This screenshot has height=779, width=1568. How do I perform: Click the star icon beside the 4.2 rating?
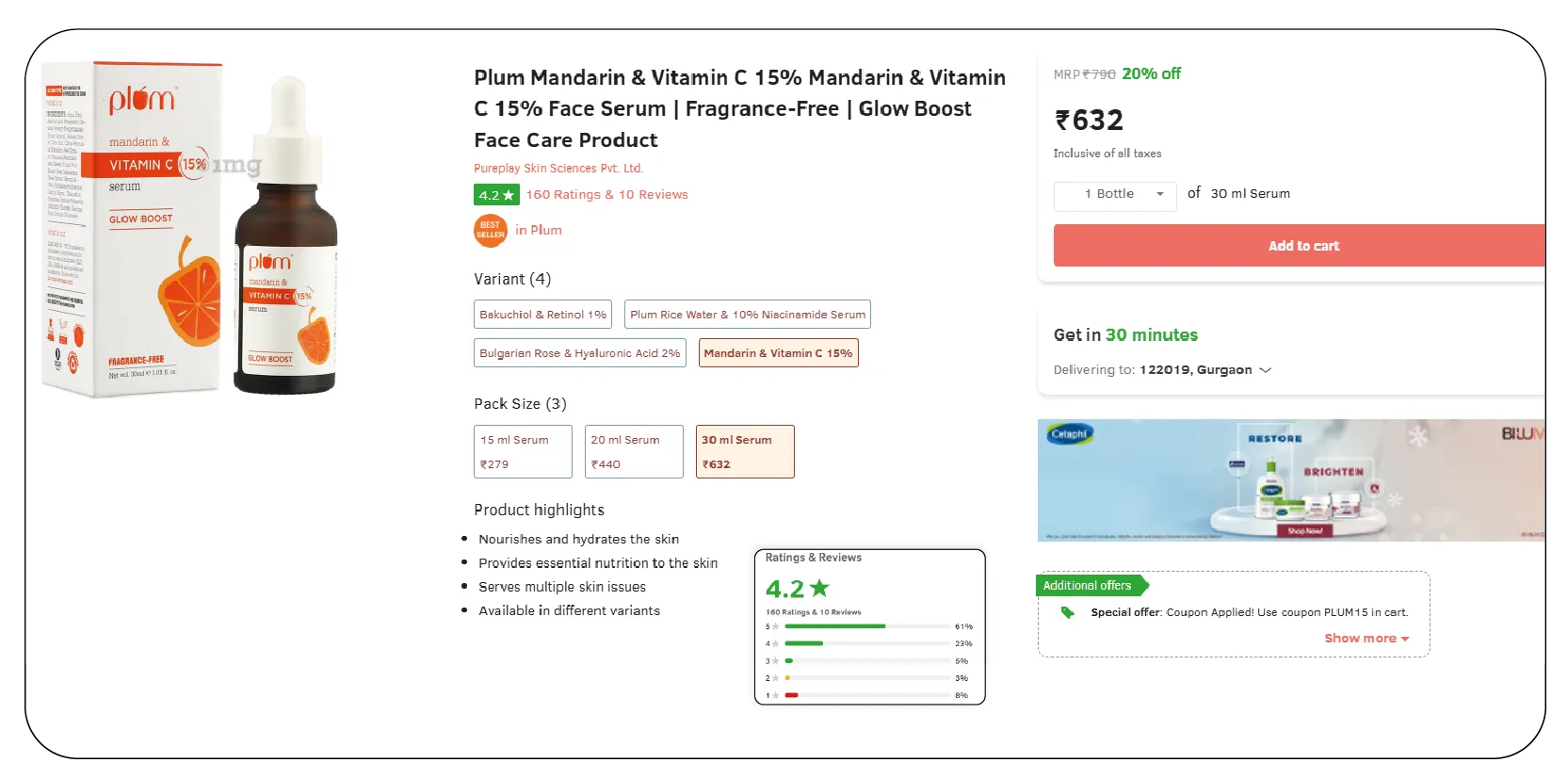(x=509, y=195)
